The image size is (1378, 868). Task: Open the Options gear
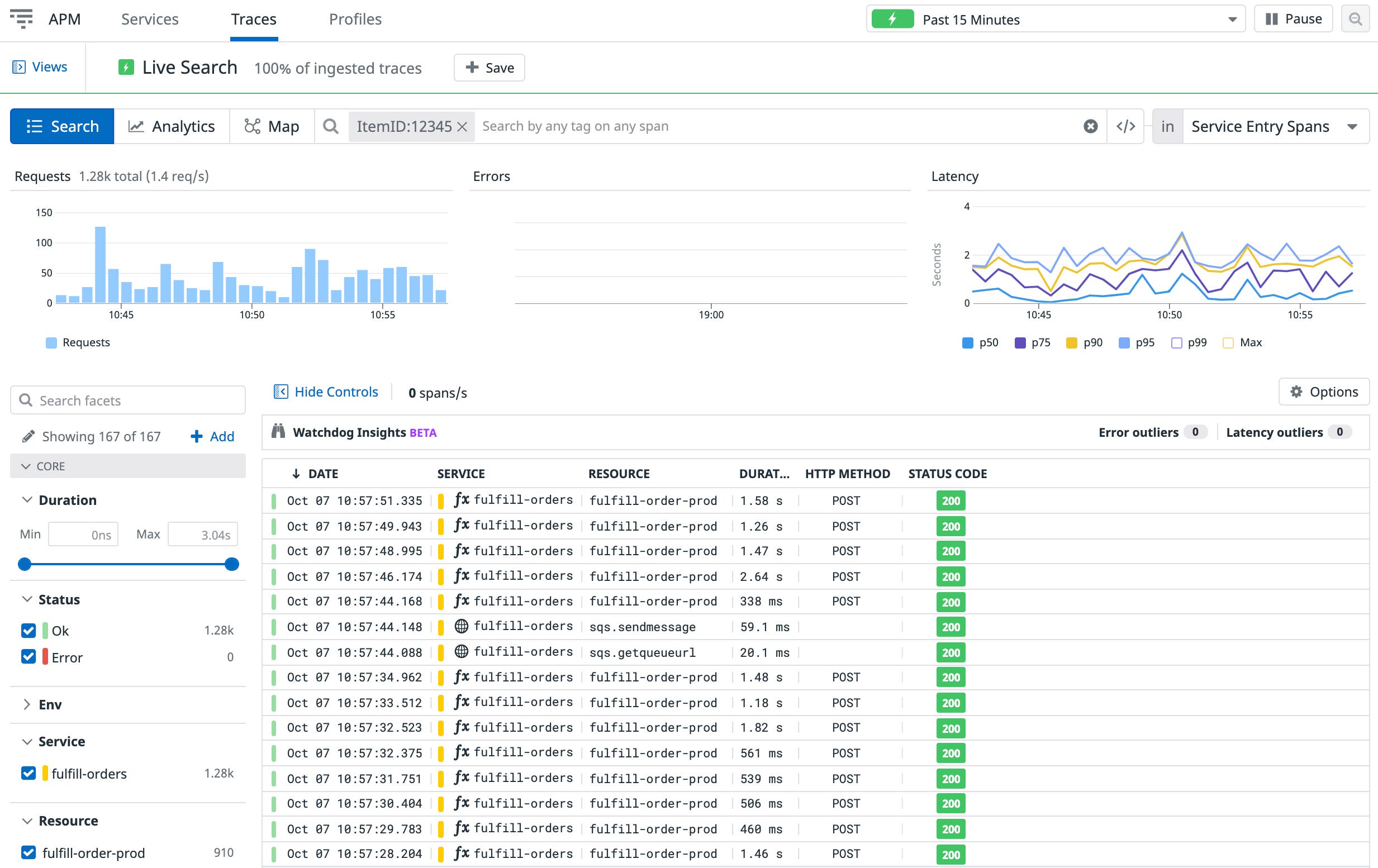[x=1297, y=392]
